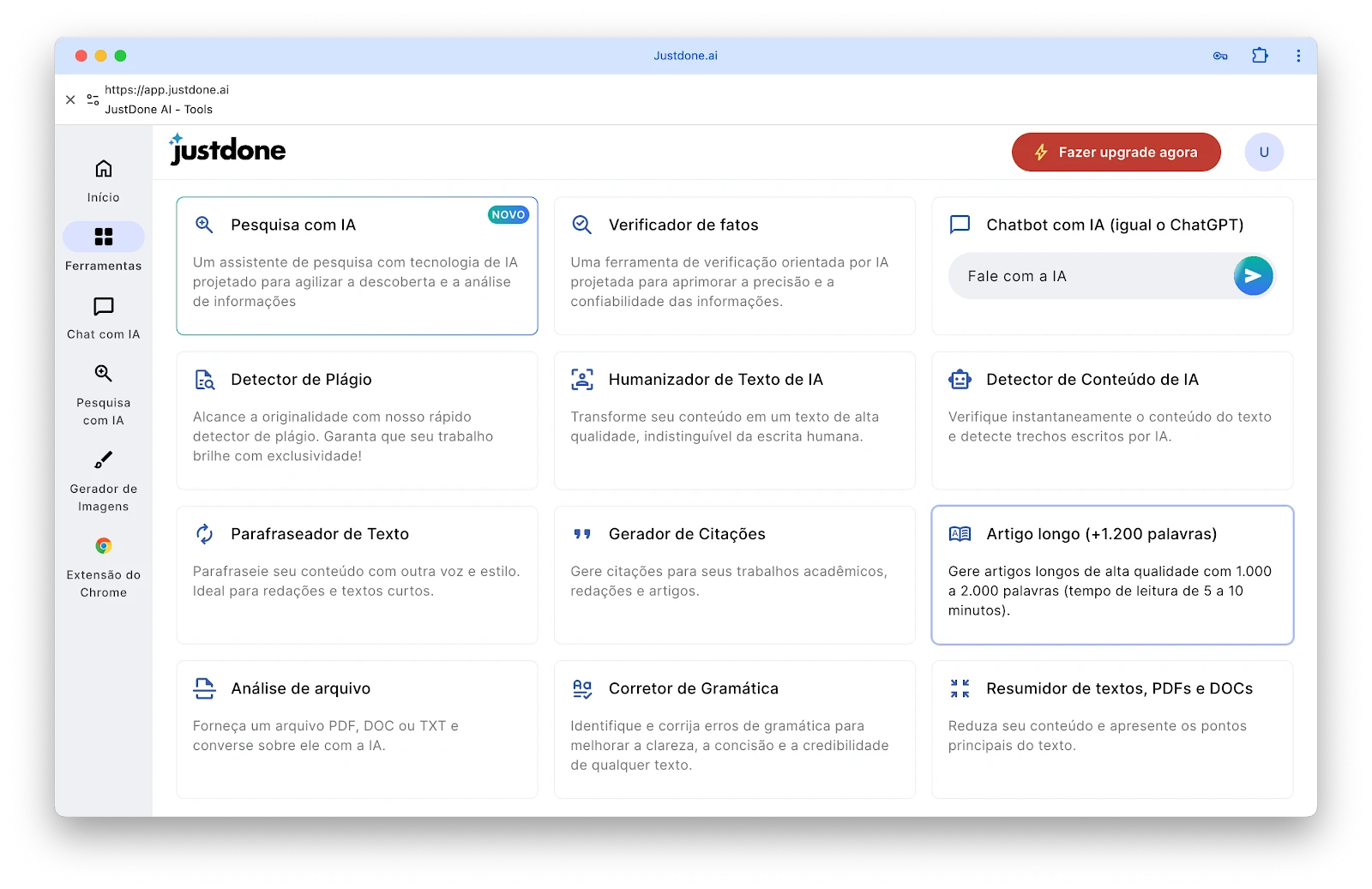Click the send arrow in the chatbot card
This screenshot has width=1372, height=889.
tap(1253, 275)
